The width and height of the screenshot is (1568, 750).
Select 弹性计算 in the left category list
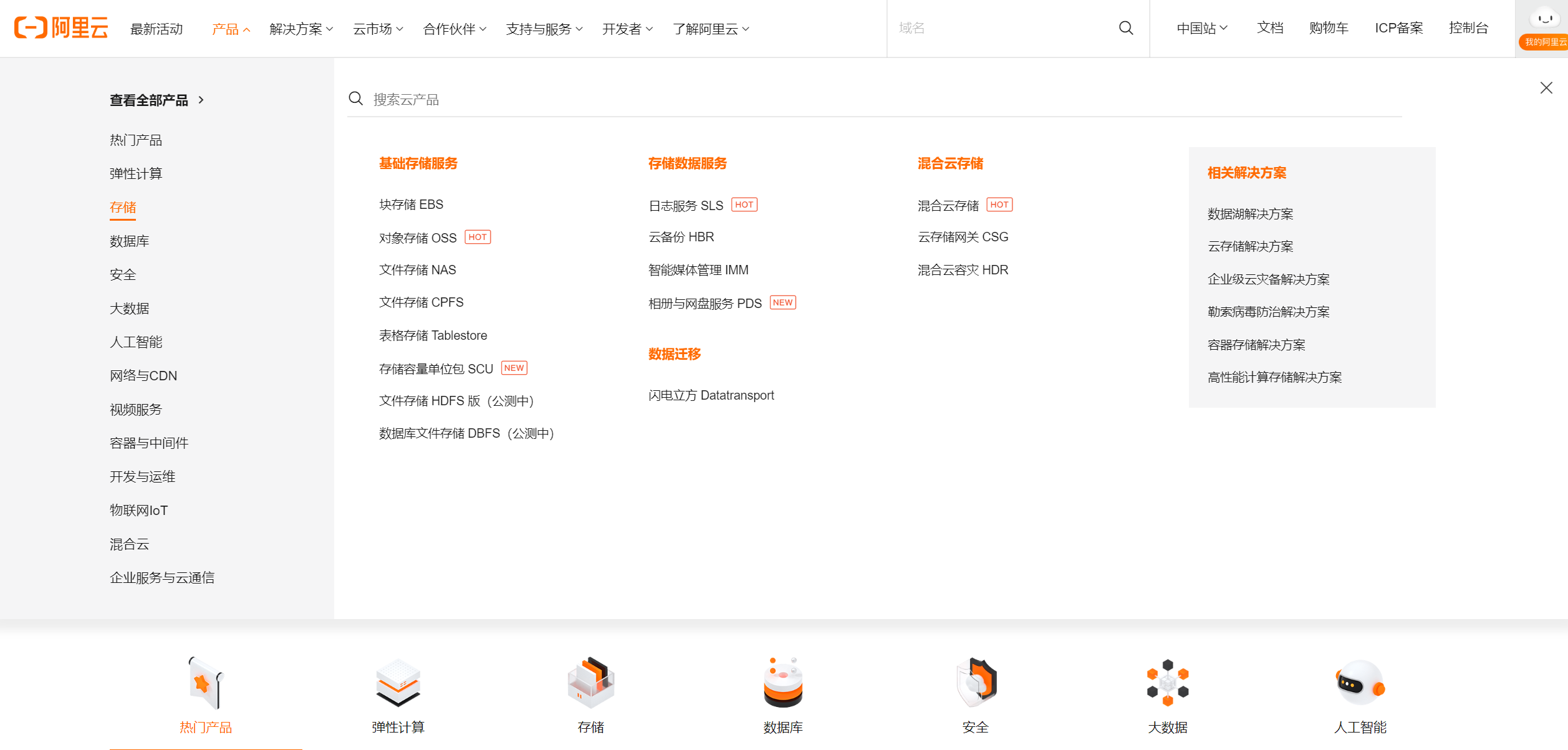pos(136,174)
